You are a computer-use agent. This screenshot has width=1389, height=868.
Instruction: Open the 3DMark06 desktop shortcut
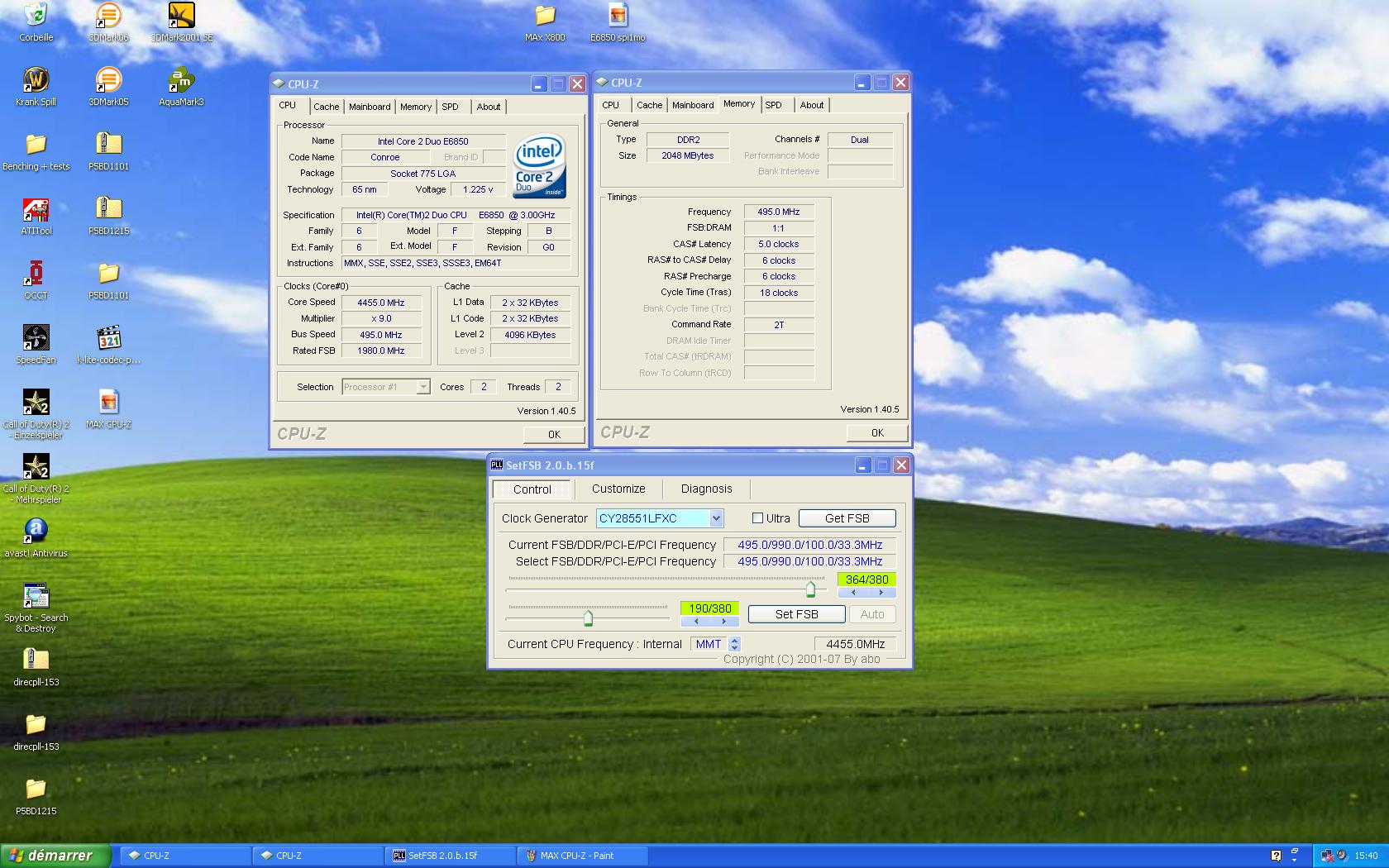pos(108,14)
